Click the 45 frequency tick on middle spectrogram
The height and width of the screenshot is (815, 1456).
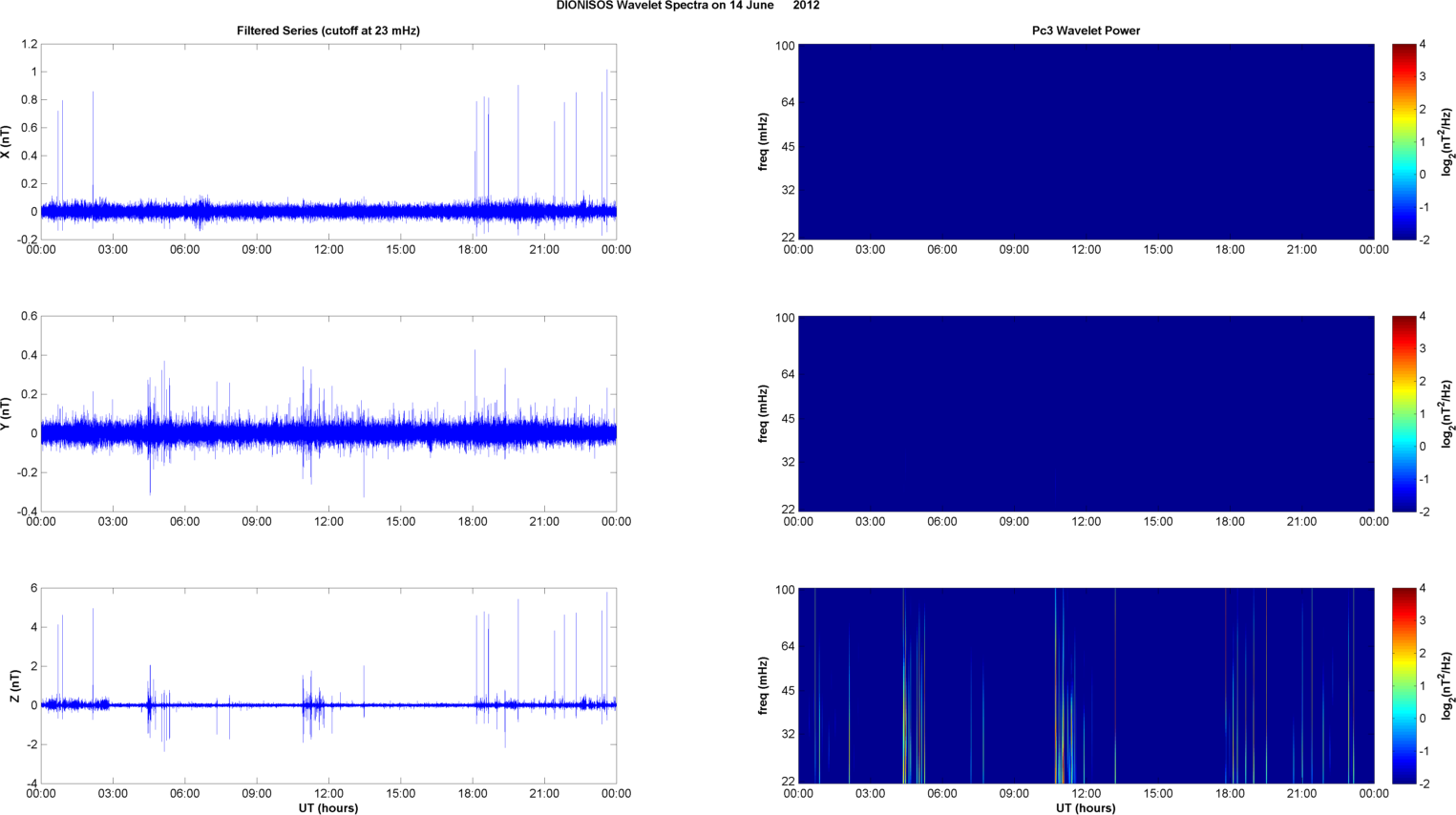pyautogui.click(x=789, y=419)
